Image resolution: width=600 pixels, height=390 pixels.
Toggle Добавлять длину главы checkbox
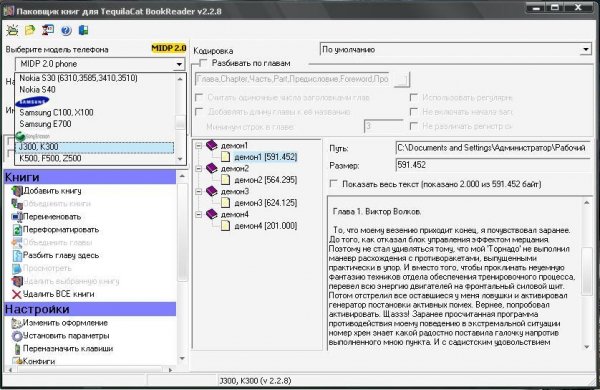pyautogui.click(x=199, y=111)
